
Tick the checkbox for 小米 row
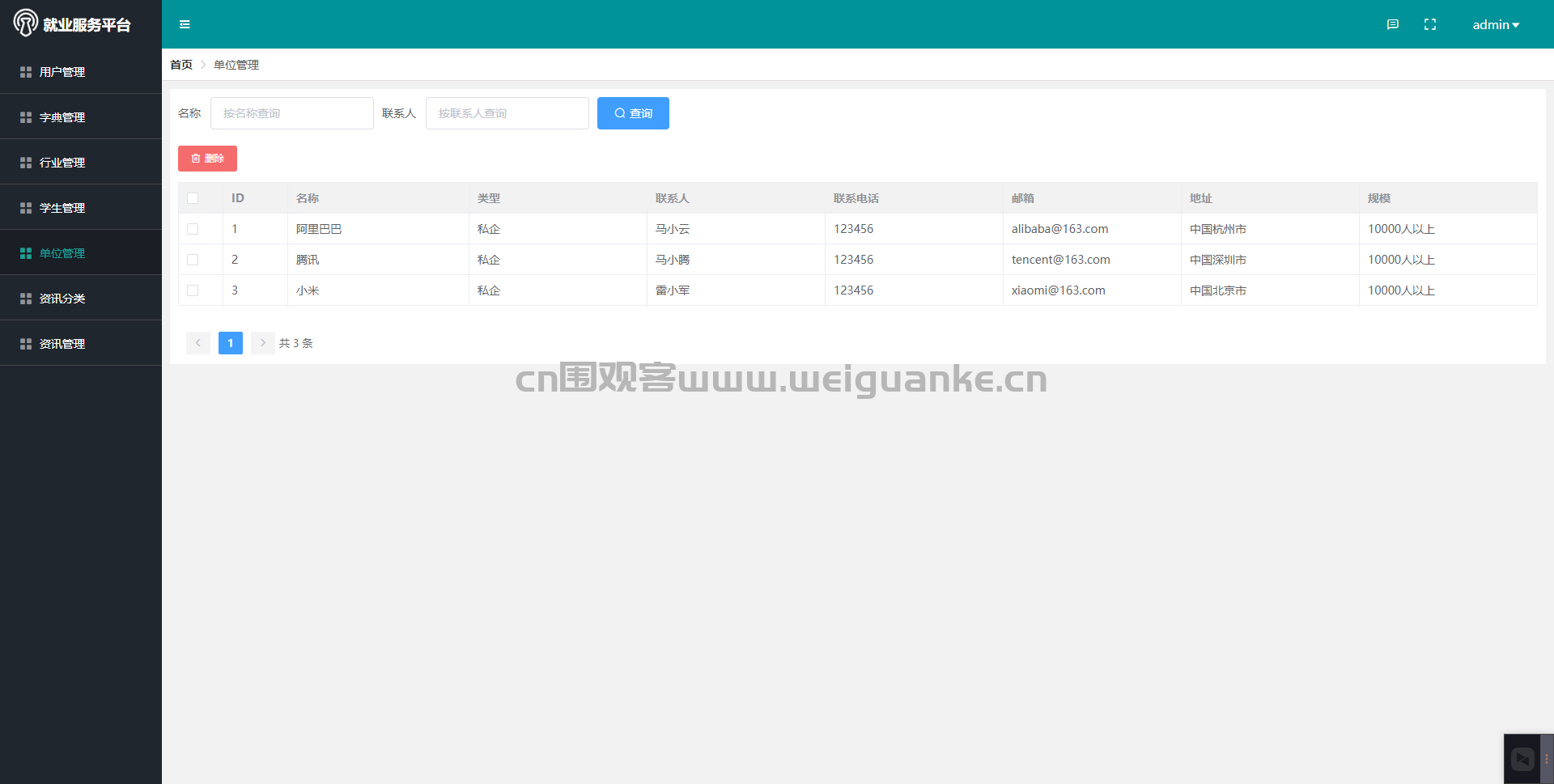193,290
